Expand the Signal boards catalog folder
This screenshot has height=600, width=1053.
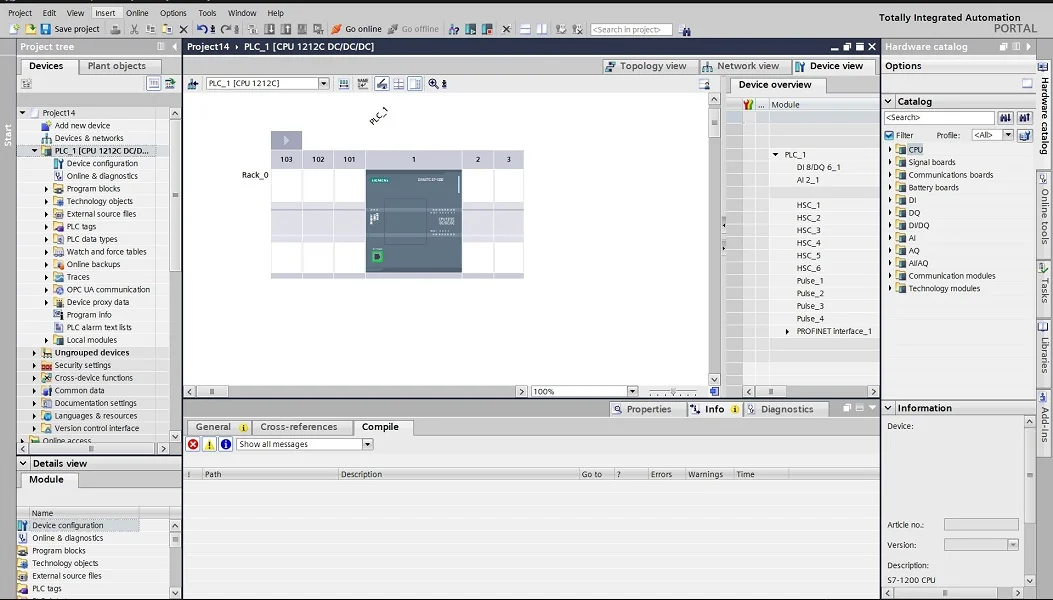point(890,162)
